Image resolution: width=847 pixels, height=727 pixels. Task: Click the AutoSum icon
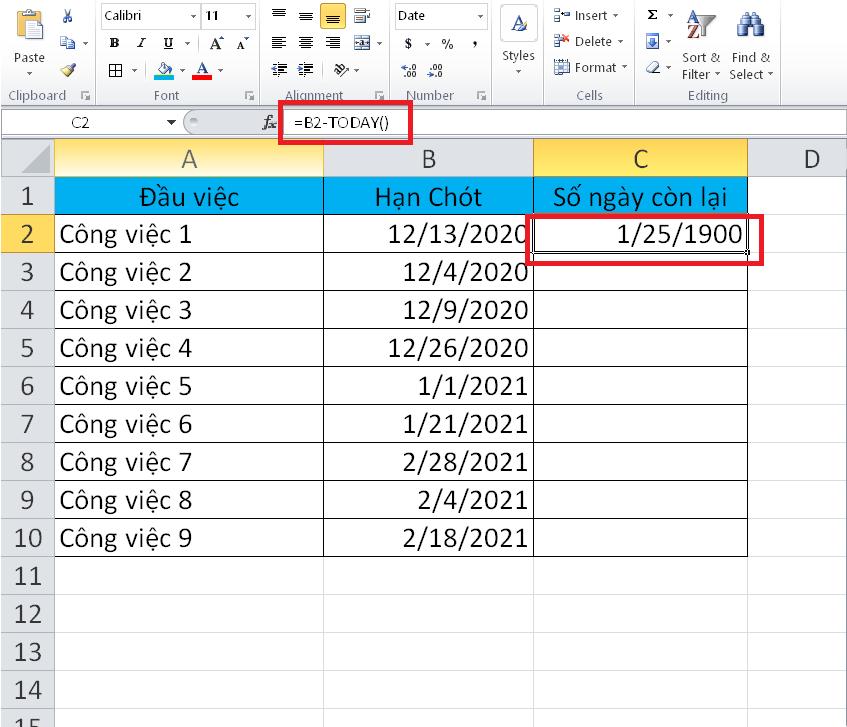(651, 14)
